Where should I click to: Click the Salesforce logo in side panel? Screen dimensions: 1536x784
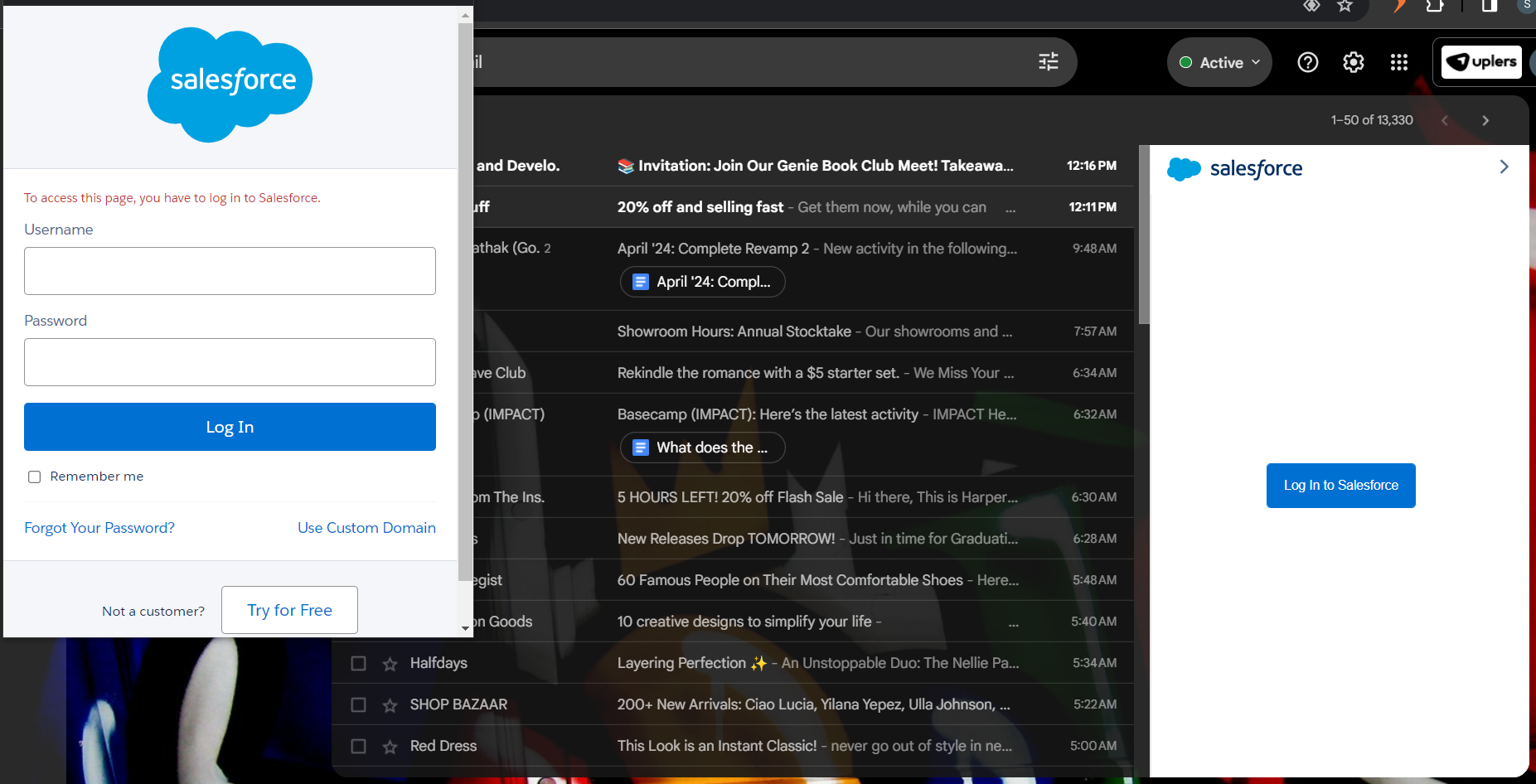(x=1234, y=168)
